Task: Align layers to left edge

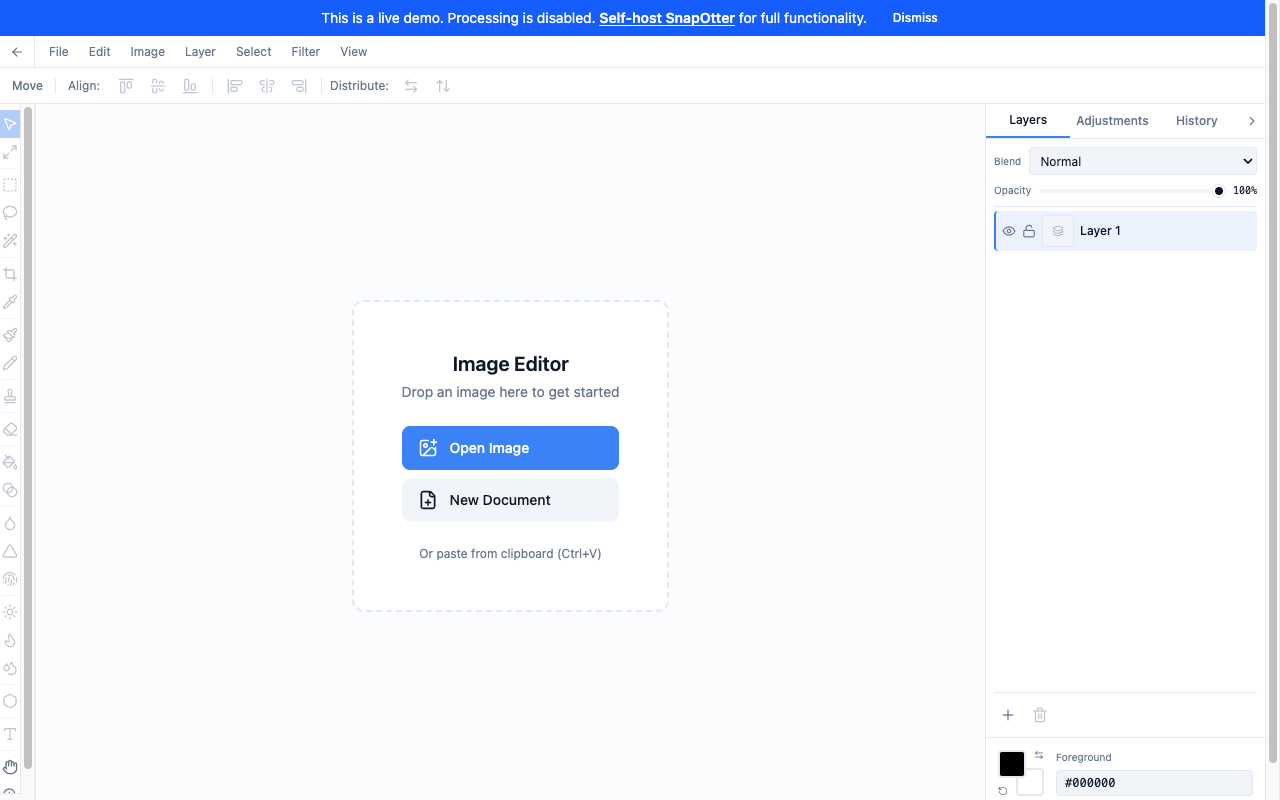Action: click(x=235, y=86)
